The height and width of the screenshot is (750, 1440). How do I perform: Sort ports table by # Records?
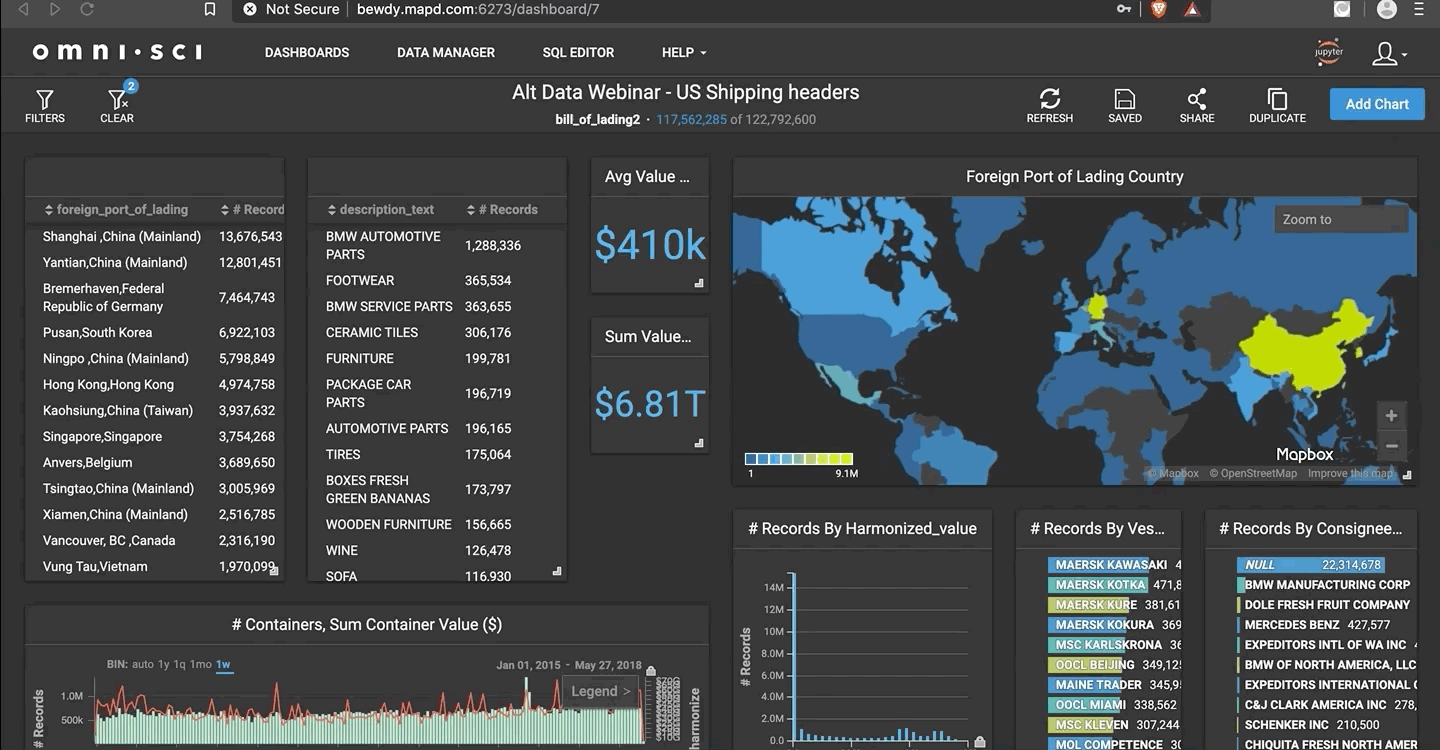pyautogui.click(x=252, y=210)
